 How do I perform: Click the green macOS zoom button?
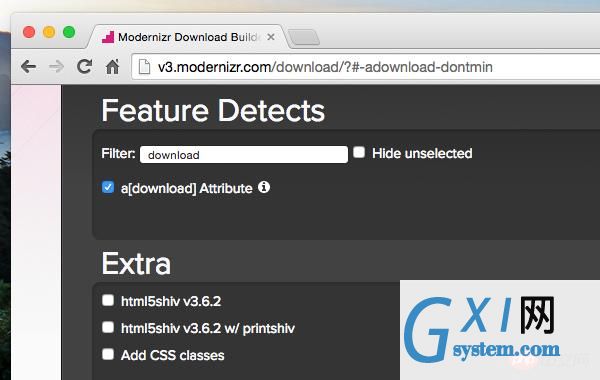(69, 32)
